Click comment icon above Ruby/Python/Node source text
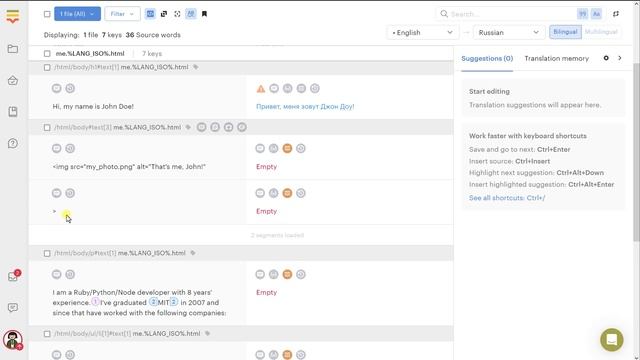 57,274
